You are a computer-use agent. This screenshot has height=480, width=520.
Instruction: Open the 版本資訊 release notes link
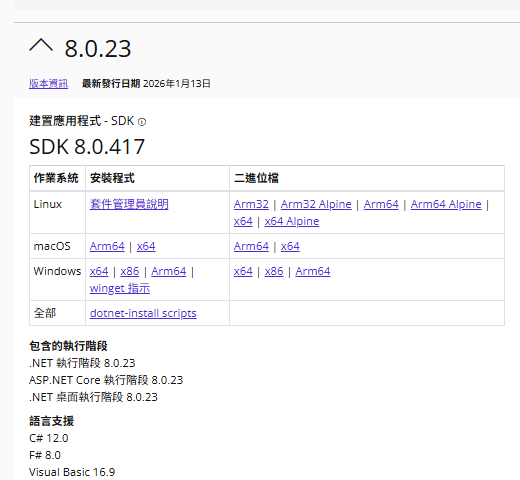(x=49, y=83)
